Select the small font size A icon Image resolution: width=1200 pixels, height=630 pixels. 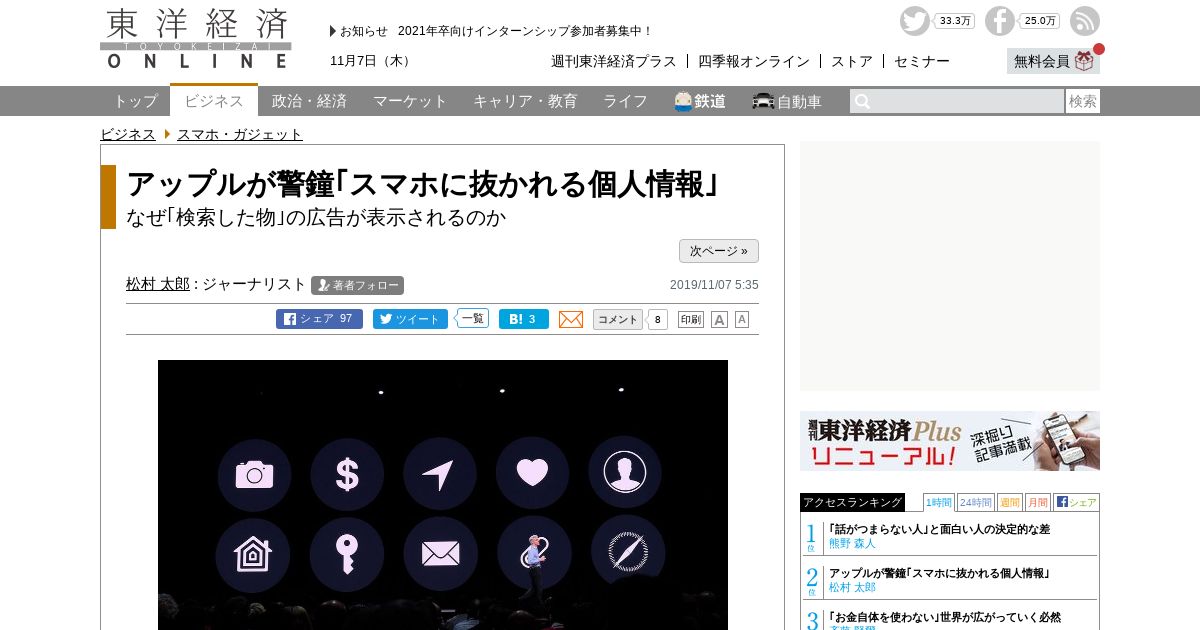pos(742,319)
